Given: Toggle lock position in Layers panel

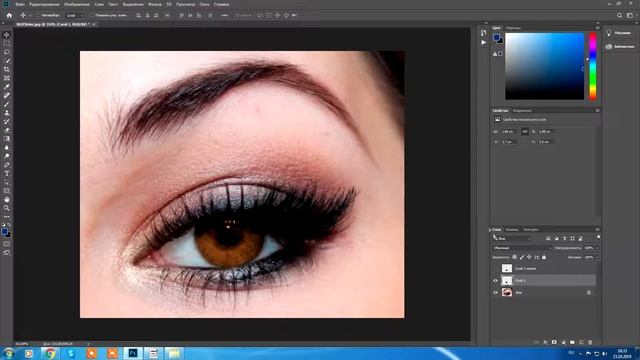Looking at the screenshot, I should click(529, 257).
